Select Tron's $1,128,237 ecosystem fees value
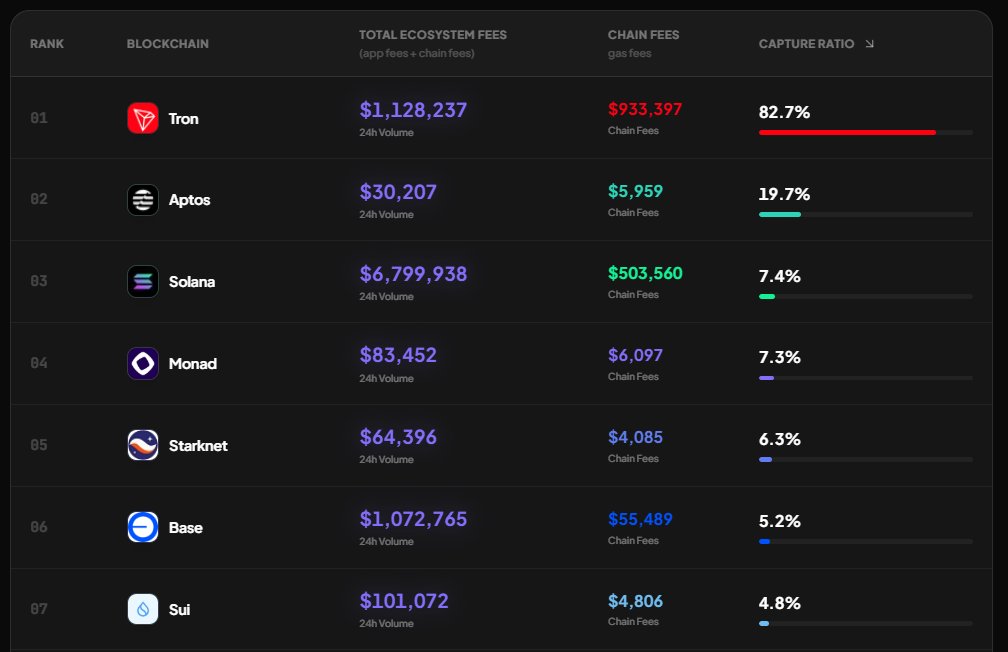 (413, 110)
